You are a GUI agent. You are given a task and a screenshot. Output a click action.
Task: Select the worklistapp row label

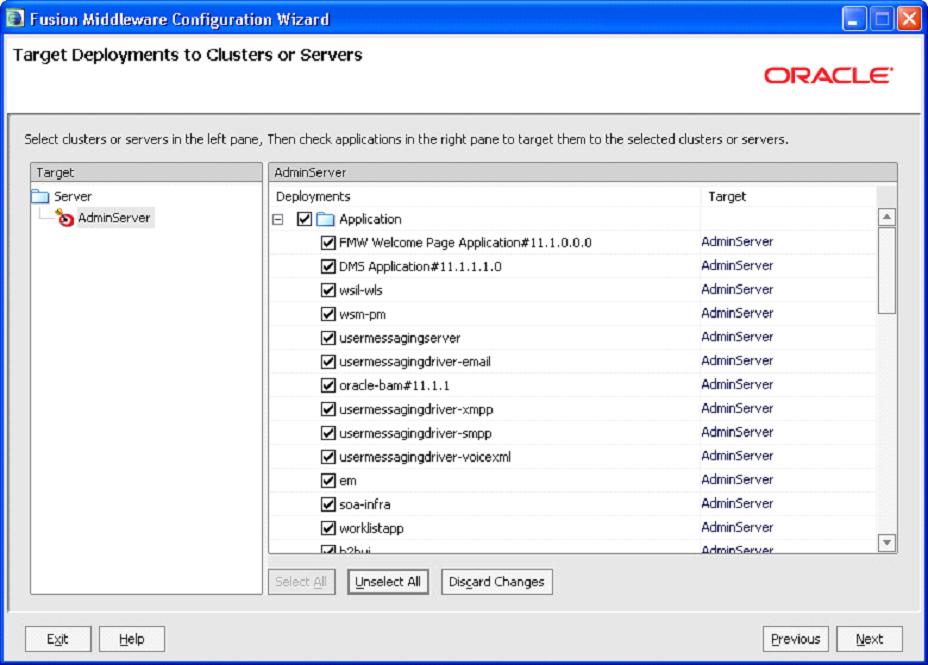point(371,528)
